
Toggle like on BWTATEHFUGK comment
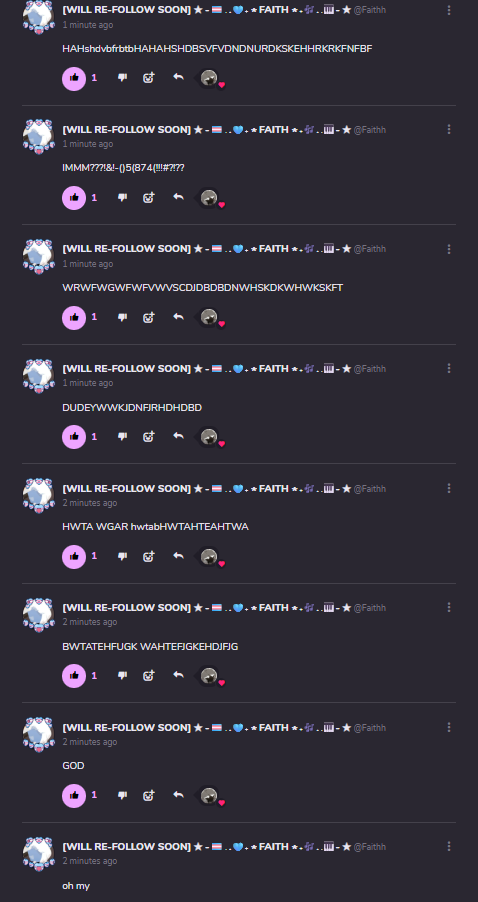74,675
